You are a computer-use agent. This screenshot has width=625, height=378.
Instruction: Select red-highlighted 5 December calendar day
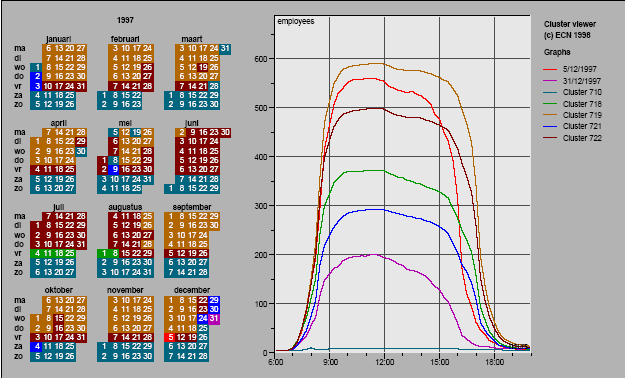pyautogui.click(x=170, y=337)
